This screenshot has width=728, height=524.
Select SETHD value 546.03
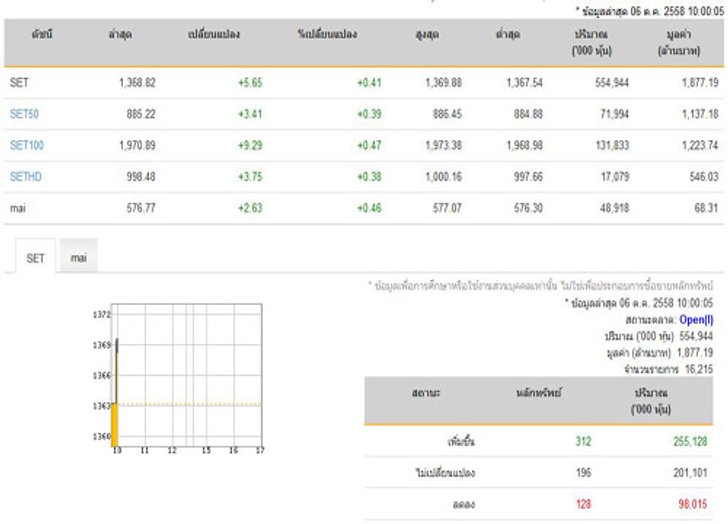coord(704,176)
